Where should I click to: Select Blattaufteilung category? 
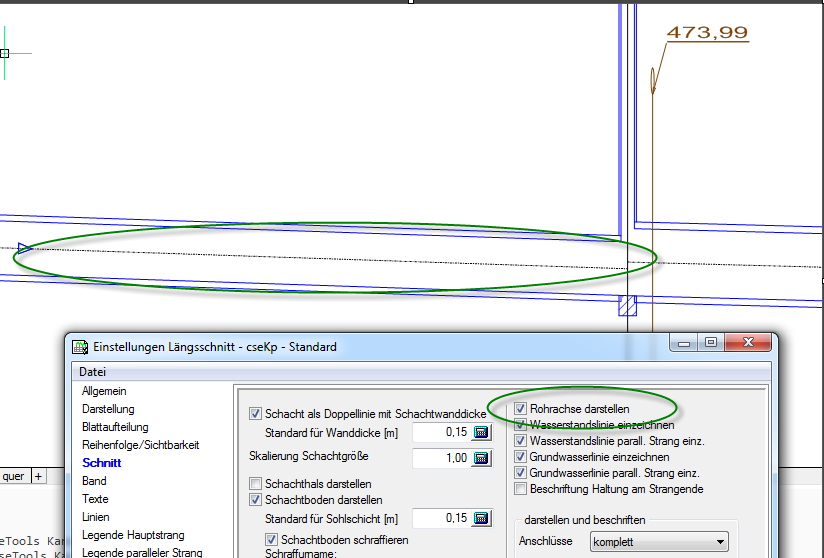115,427
